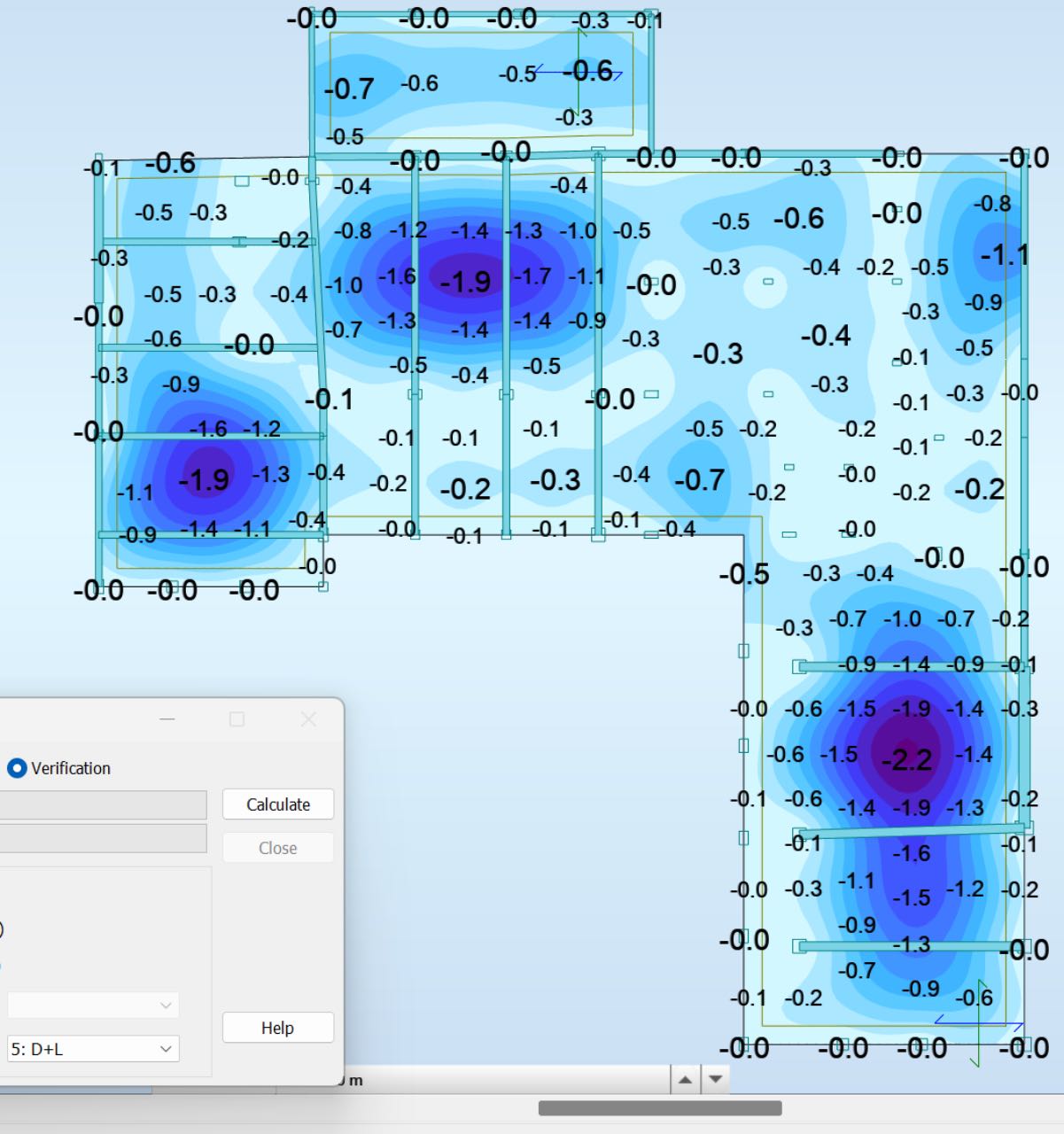Click the chevron arrow of the D+L combo box
1064x1134 pixels.
click(166, 1049)
